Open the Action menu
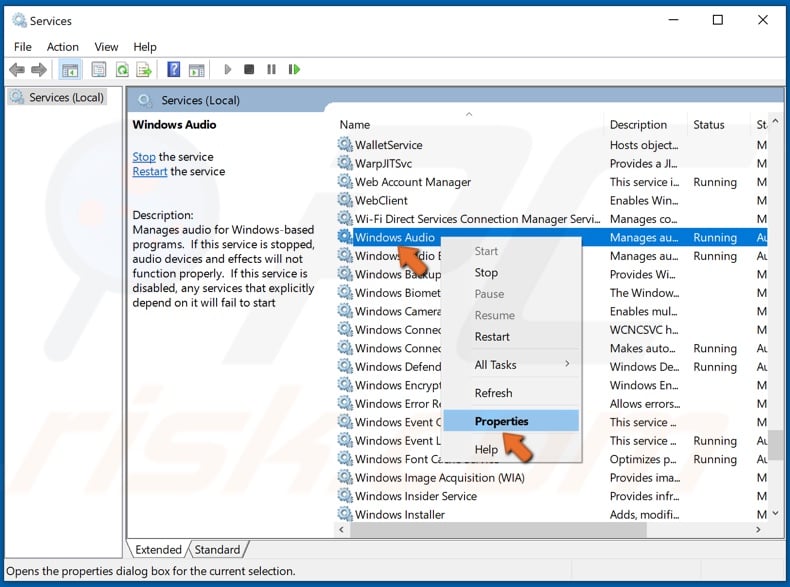This screenshot has height=587, width=790. coord(62,47)
